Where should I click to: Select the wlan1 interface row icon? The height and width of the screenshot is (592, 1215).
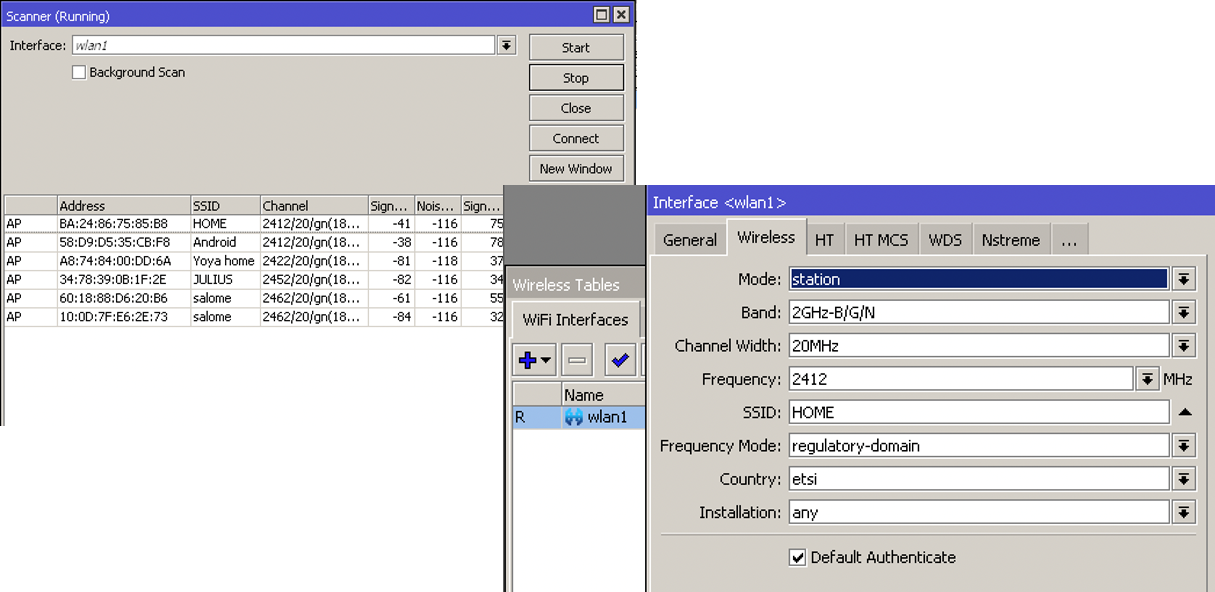[574, 417]
